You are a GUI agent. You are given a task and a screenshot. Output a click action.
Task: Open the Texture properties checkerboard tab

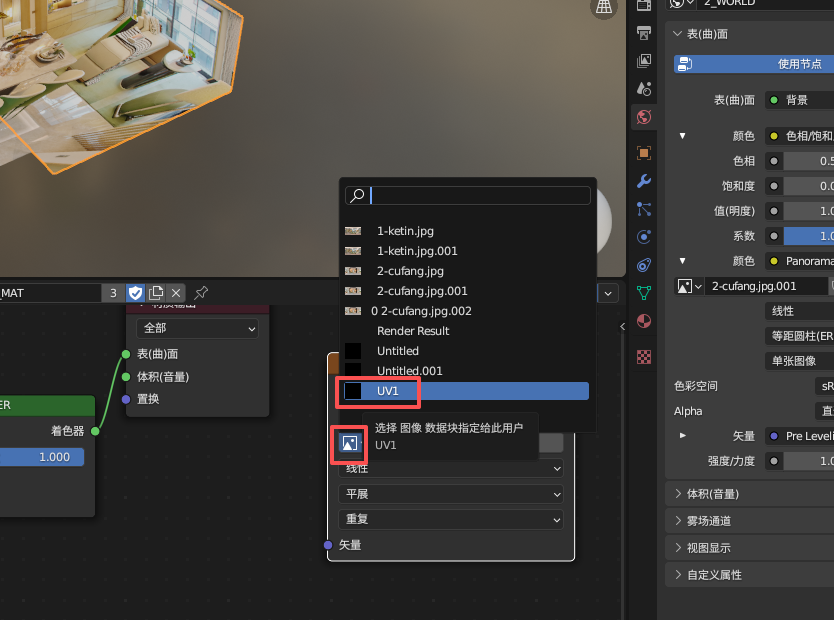click(x=644, y=356)
